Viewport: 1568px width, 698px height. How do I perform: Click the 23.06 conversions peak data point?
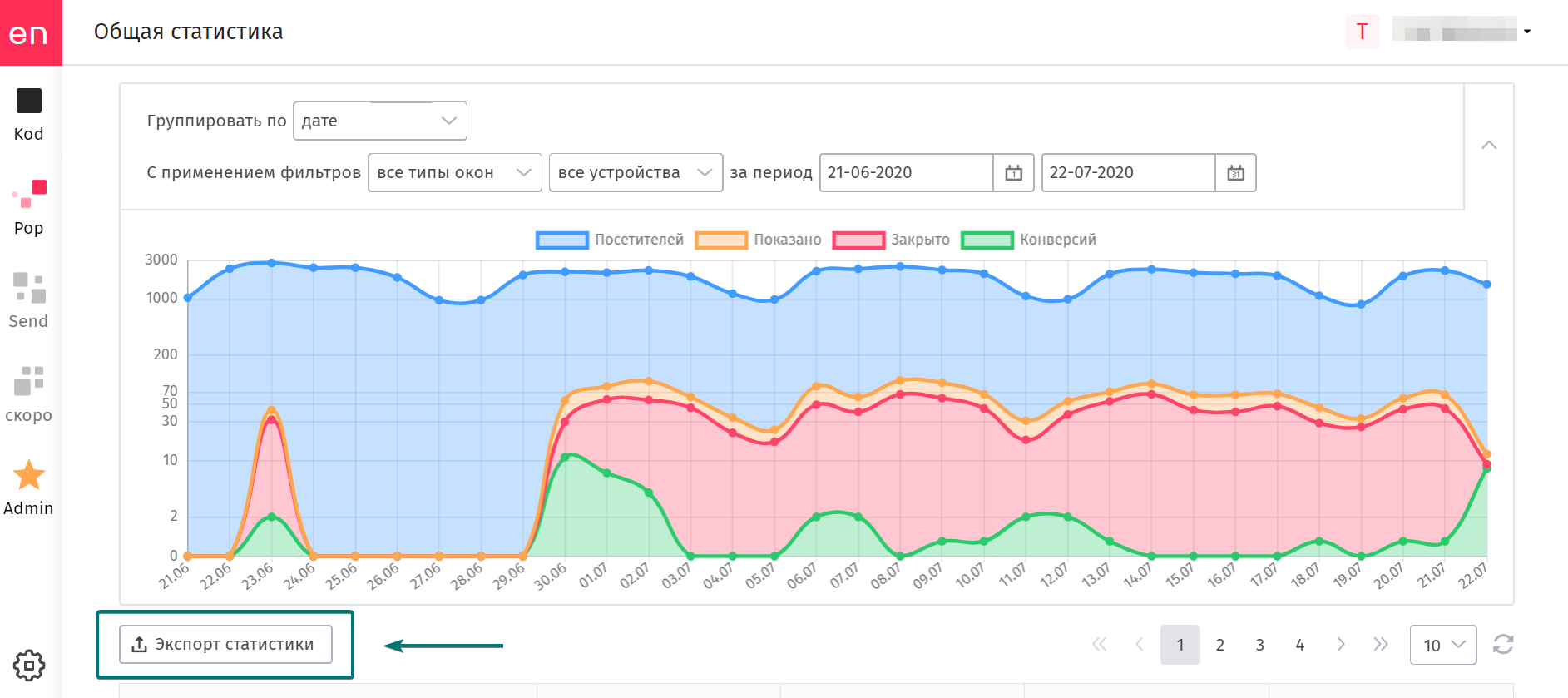pyautogui.click(x=271, y=517)
